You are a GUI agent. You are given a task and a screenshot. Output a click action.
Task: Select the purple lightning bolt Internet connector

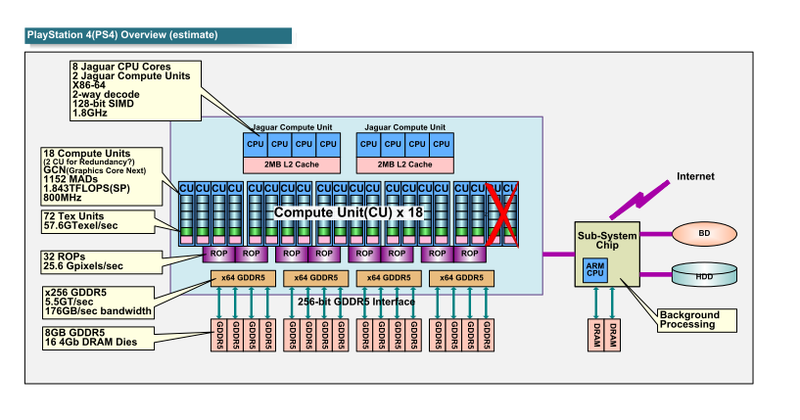[x=639, y=200]
